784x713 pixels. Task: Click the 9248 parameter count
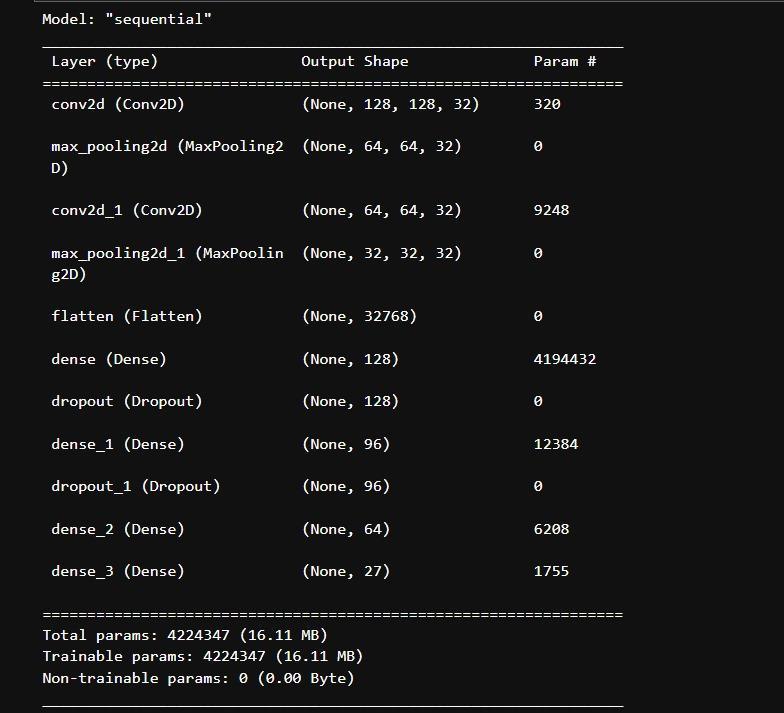coord(551,210)
